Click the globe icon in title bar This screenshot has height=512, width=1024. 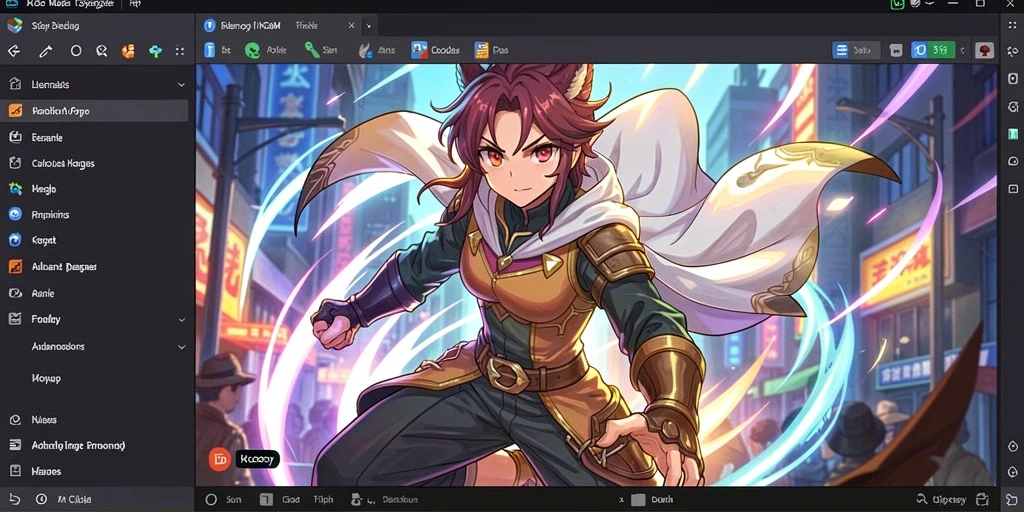(x=915, y=4)
